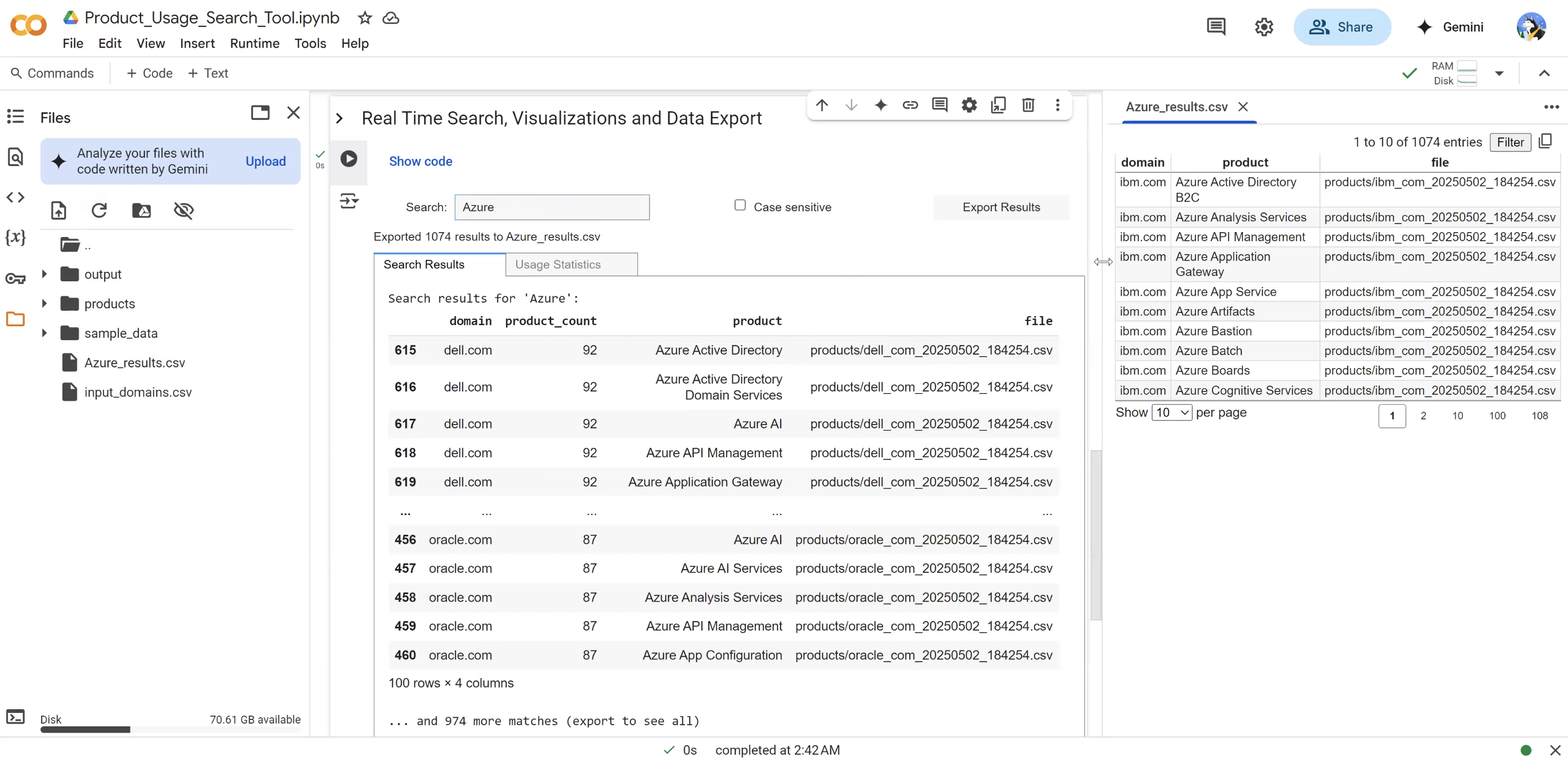Enable the Case sensitive checkbox

tap(739, 205)
